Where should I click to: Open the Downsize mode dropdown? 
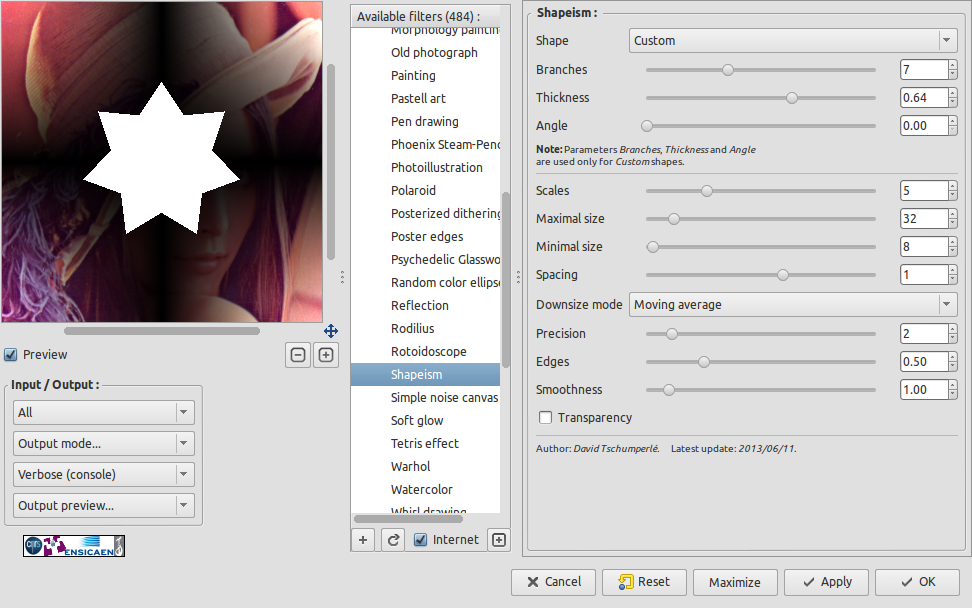pos(793,305)
